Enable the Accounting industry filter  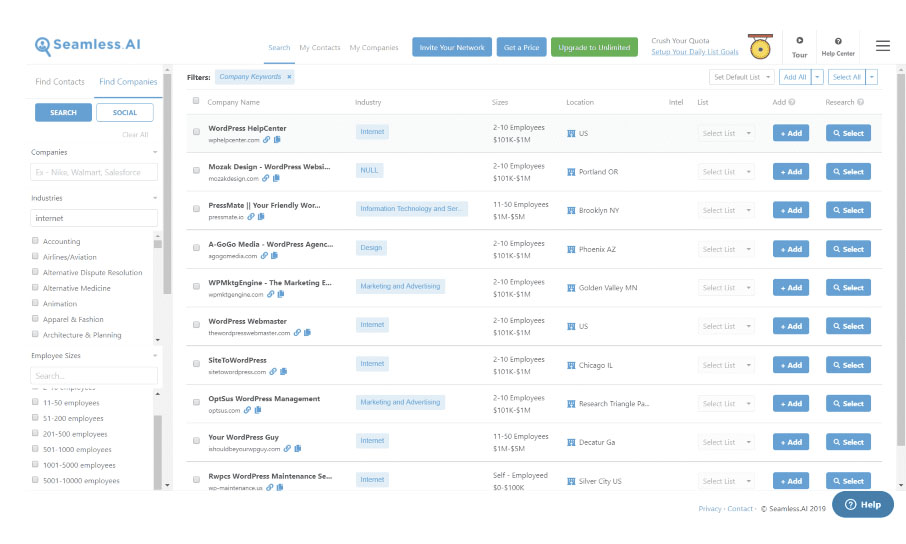coord(35,240)
